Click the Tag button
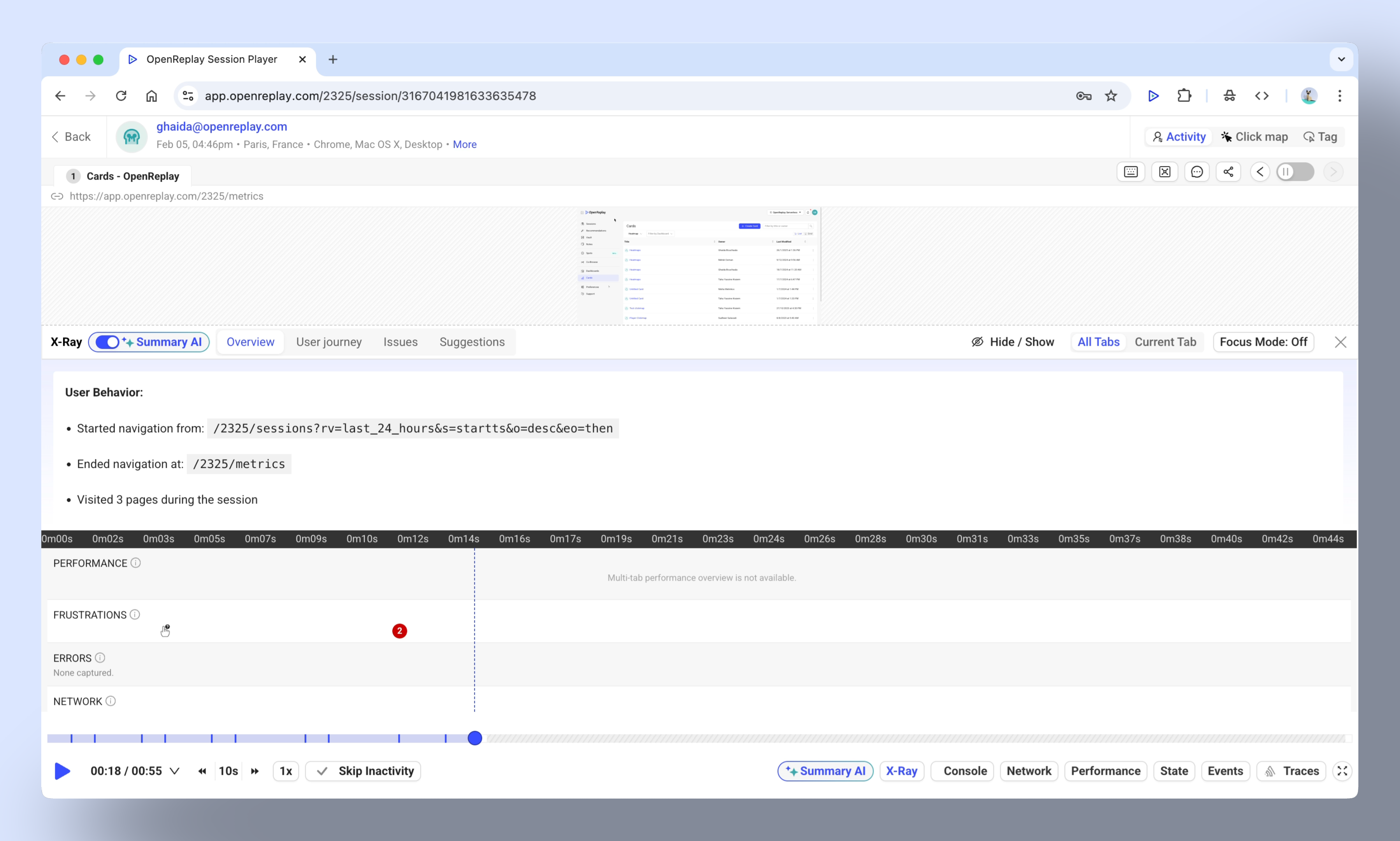This screenshot has width=1400, height=841. [1320, 137]
